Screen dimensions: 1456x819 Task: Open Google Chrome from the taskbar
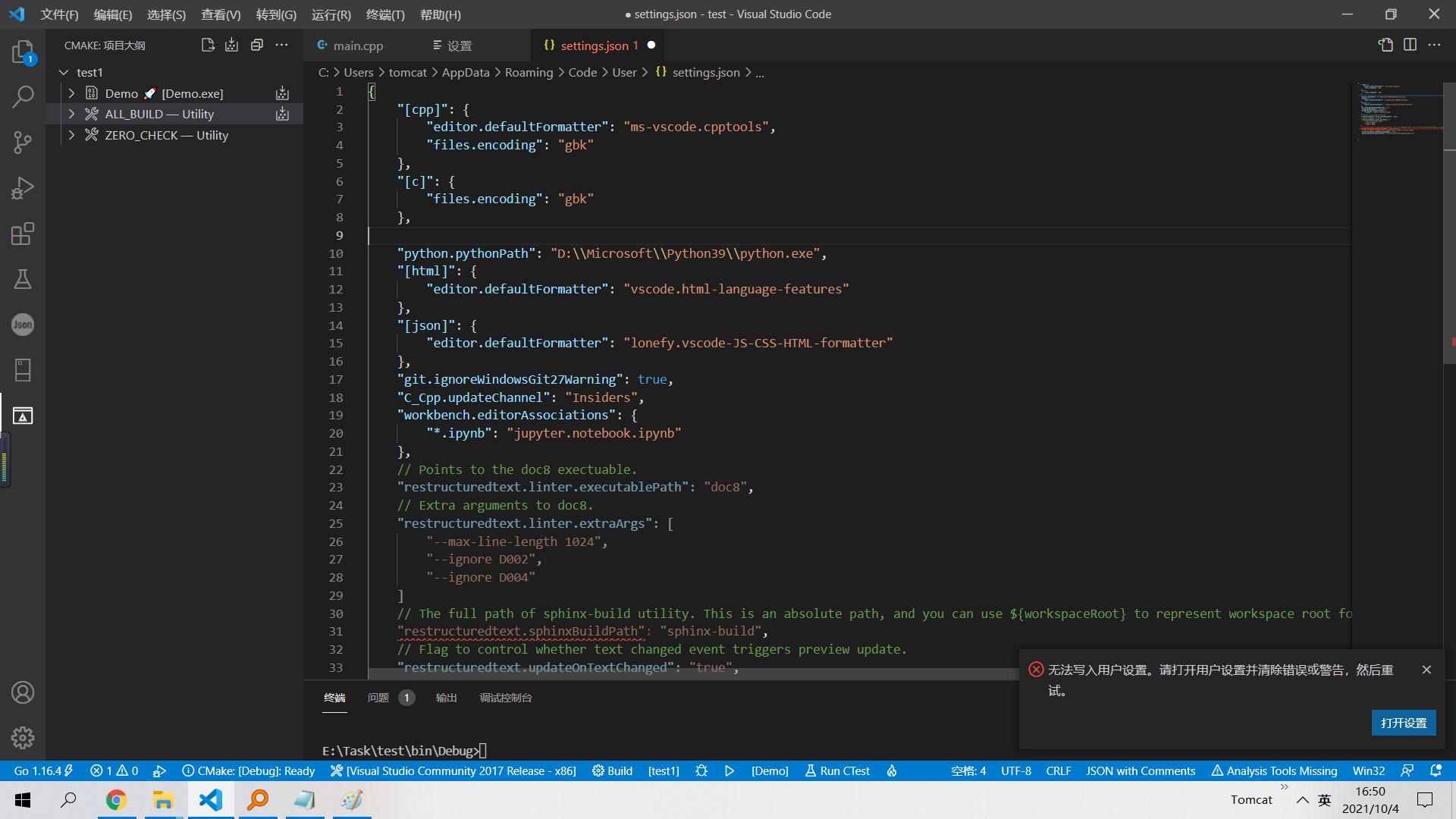tap(116, 800)
